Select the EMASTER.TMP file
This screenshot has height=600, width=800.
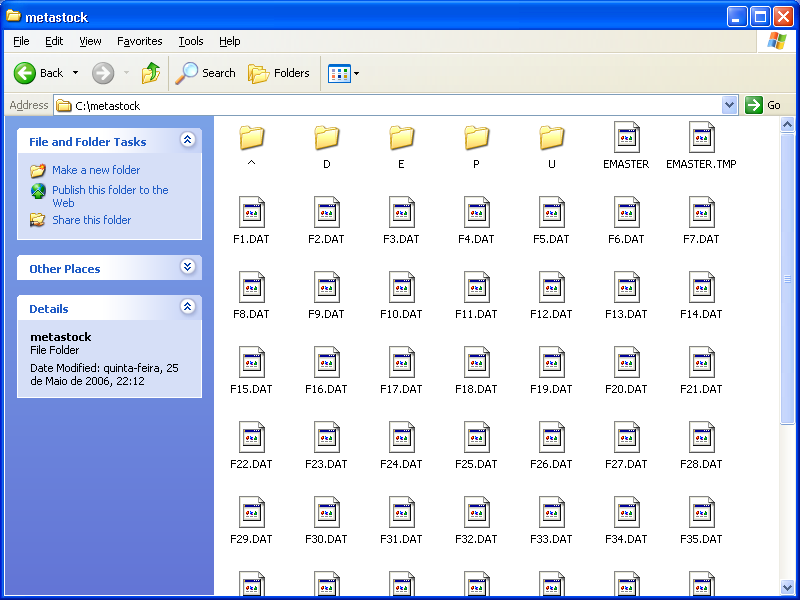point(701,138)
